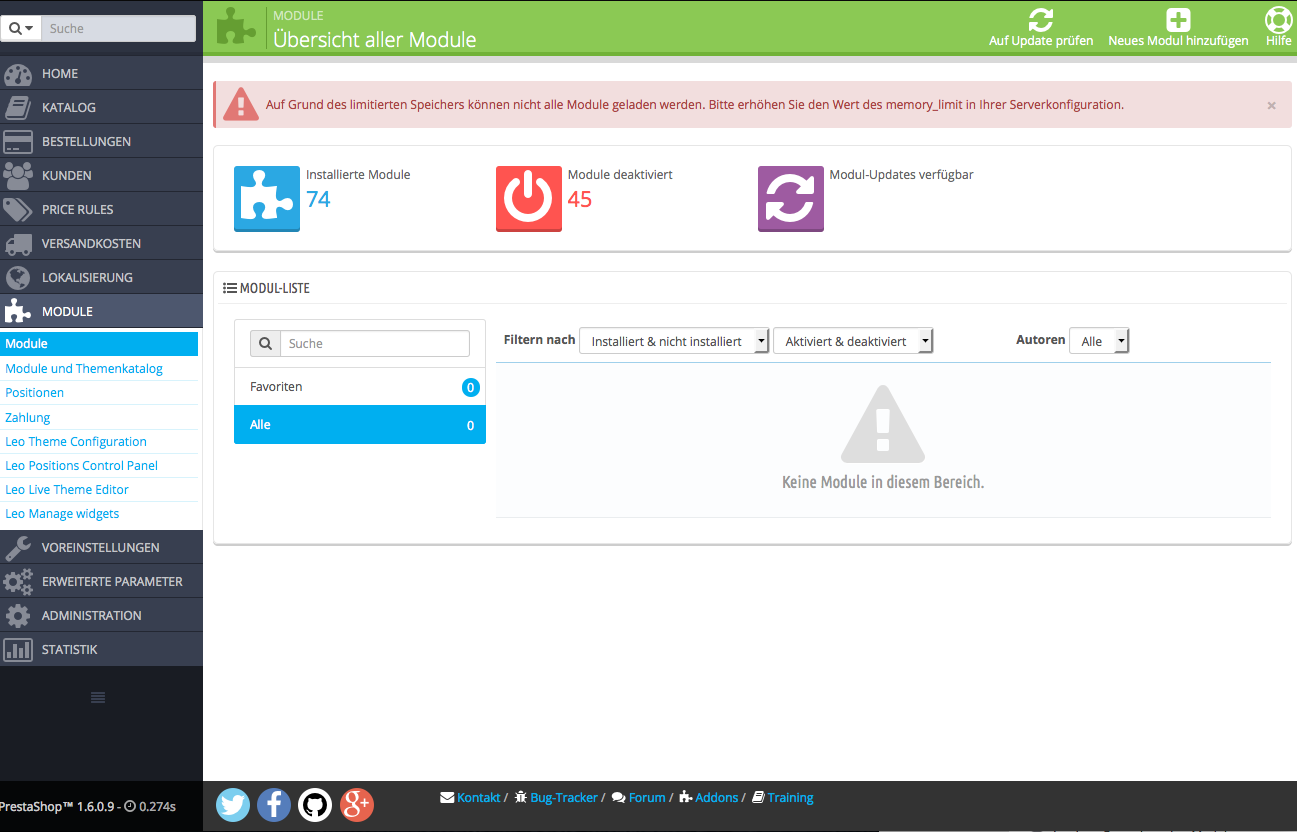The width and height of the screenshot is (1297, 832).
Task: Open the Statistik menu item
Action: pyautogui.click(x=101, y=650)
